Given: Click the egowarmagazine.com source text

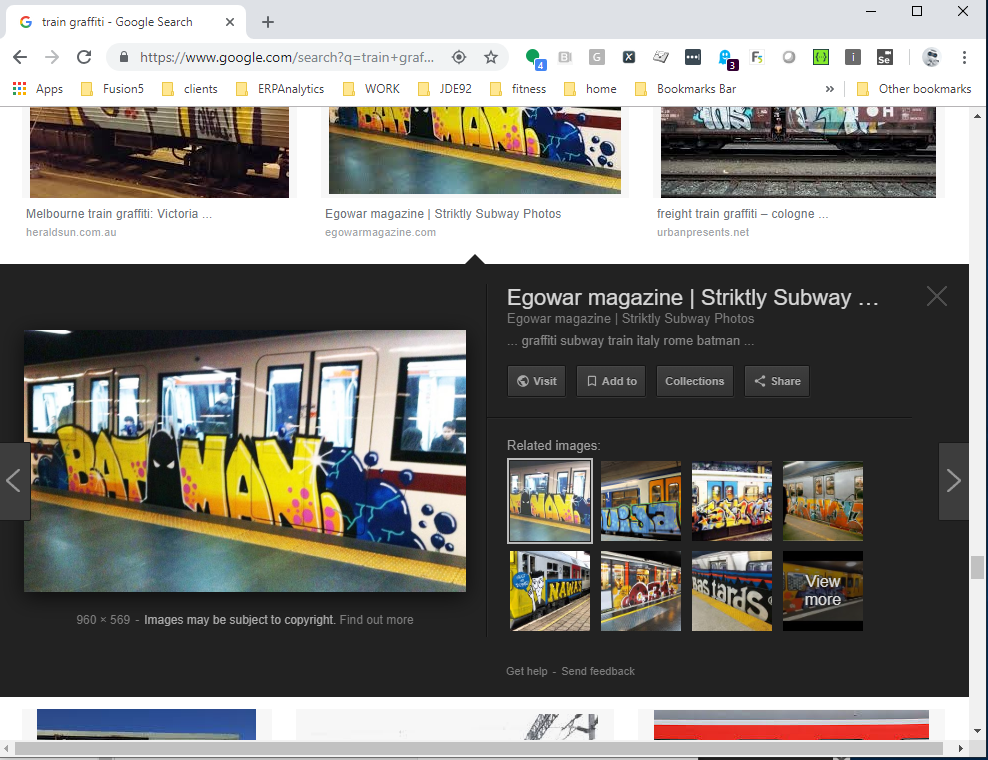Looking at the screenshot, I should point(381,232).
